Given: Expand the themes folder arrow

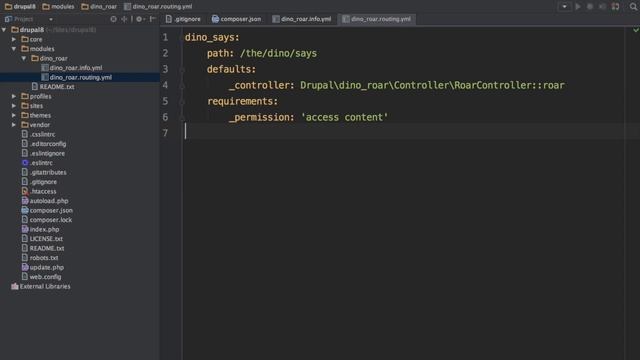Looking at the screenshot, I should (14, 115).
